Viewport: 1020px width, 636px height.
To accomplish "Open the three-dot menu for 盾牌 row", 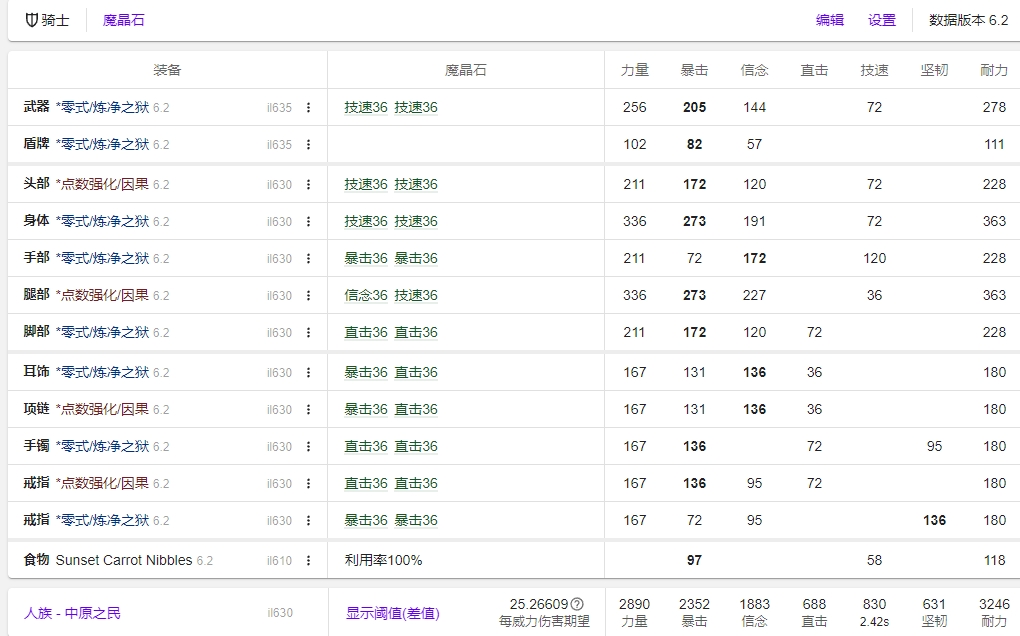I will (308, 145).
